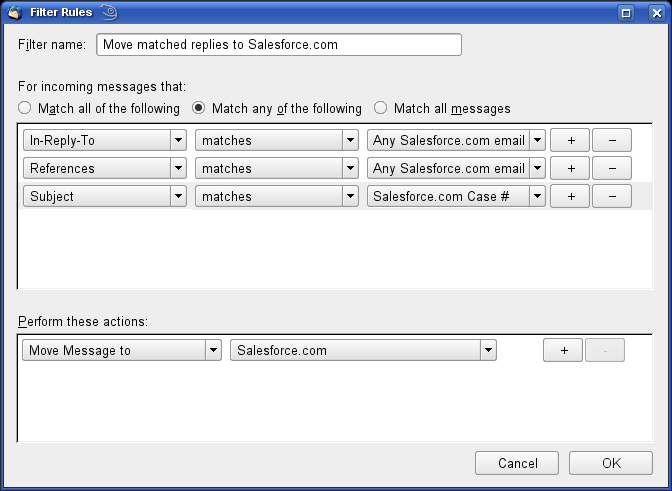The image size is (672, 491).
Task: Click the 'Filter name:' label
Action: click(52, 45)
